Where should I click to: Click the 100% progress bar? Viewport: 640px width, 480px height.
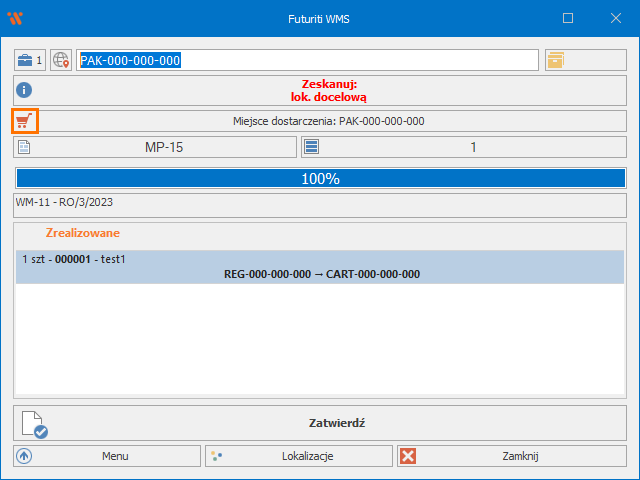[320, 178]
